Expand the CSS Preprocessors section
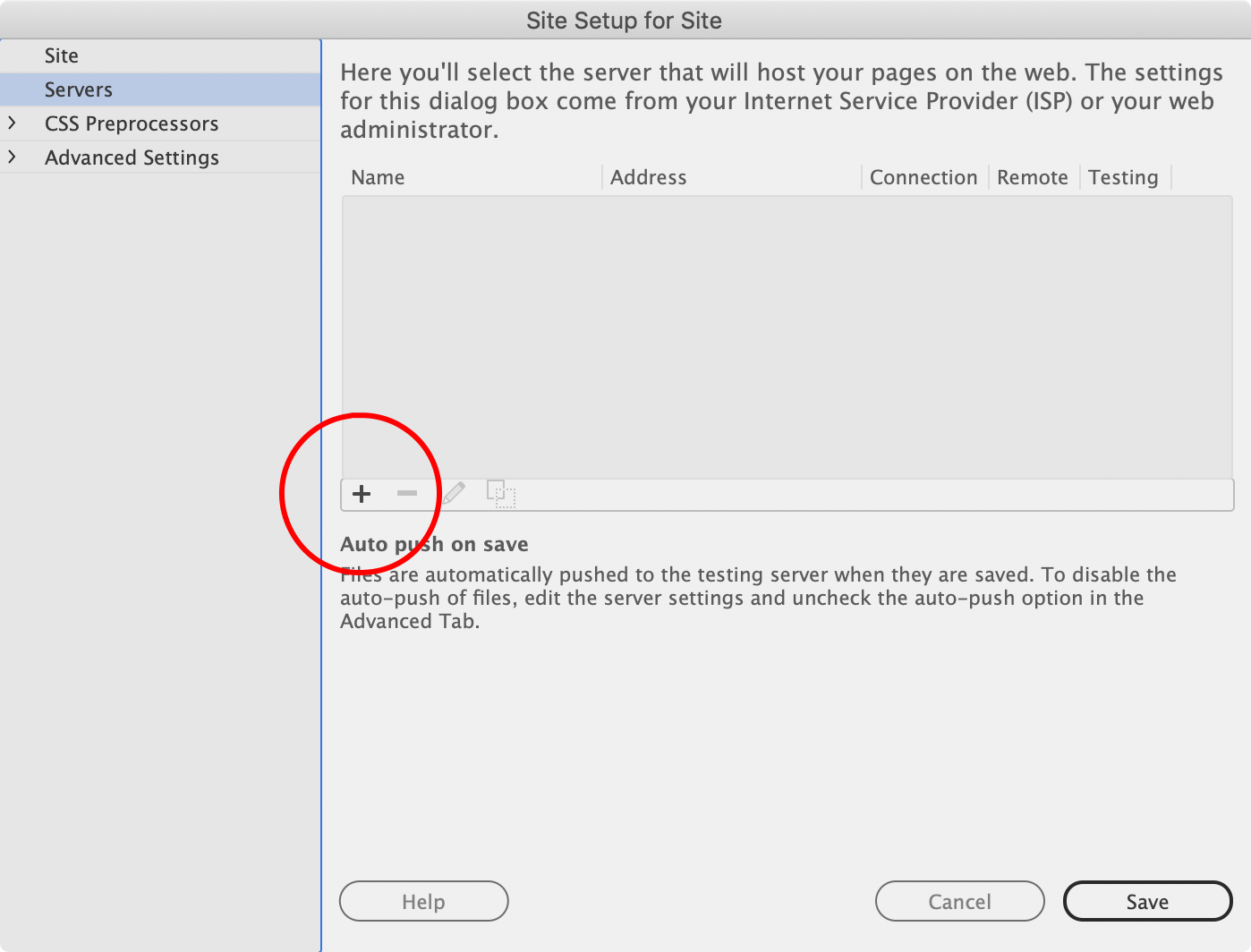Screen dimensions: 1251x952 [x=13, y=123]
